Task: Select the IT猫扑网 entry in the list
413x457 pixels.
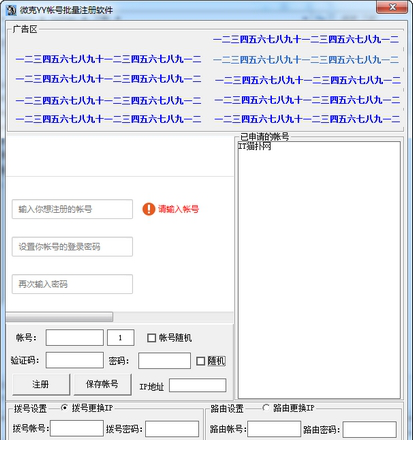Action: (254, 146)
